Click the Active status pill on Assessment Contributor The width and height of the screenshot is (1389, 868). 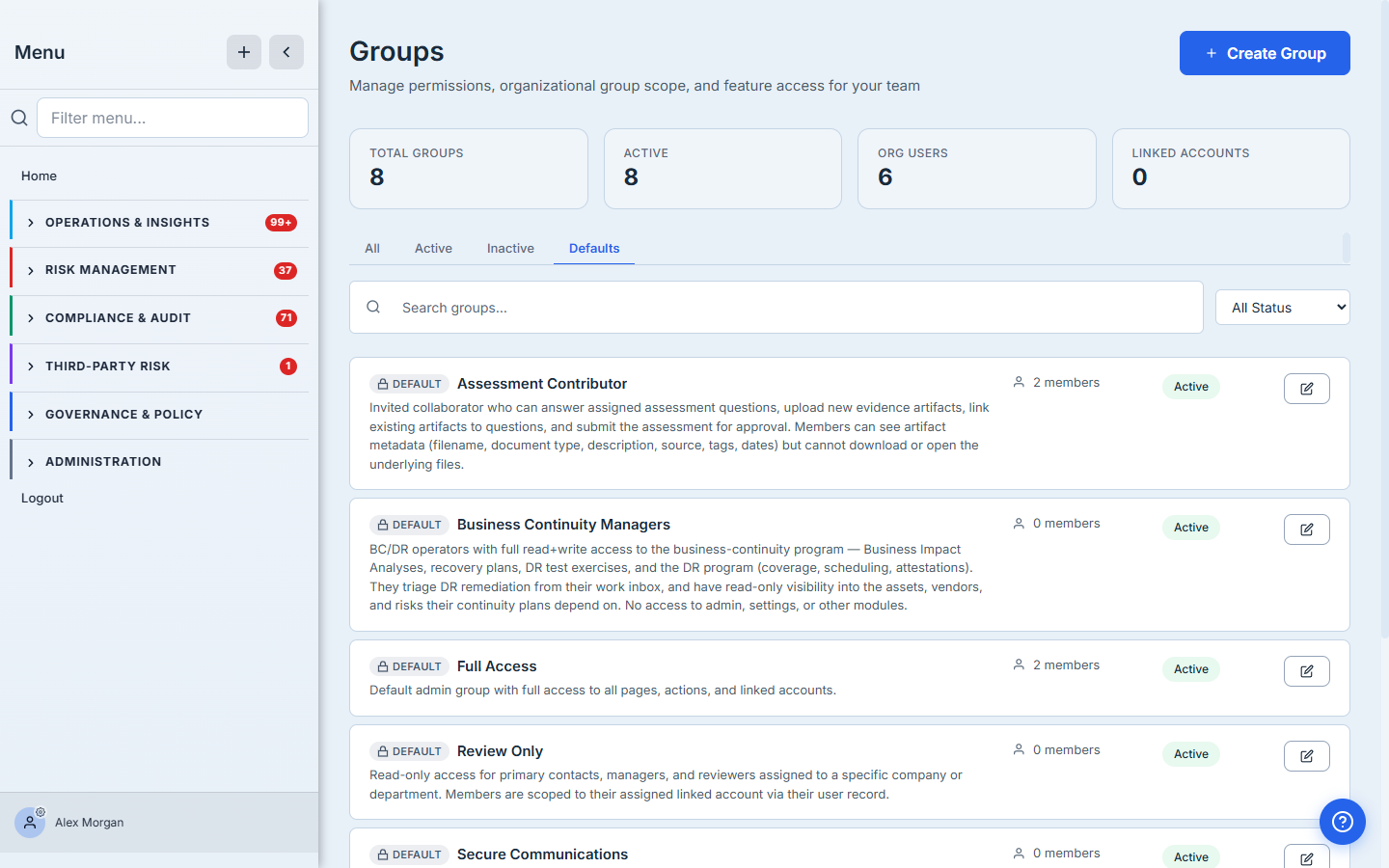pyautogui.click(x=1191, y=387)
